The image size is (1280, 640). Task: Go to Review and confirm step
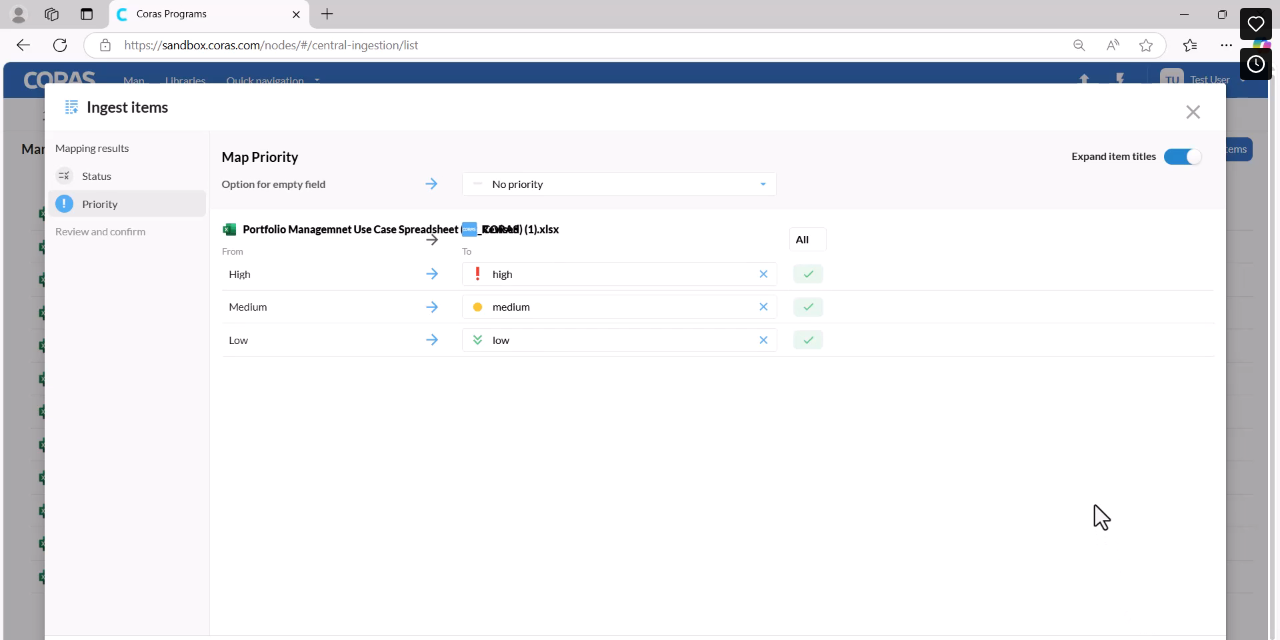[x=100, y=232]
